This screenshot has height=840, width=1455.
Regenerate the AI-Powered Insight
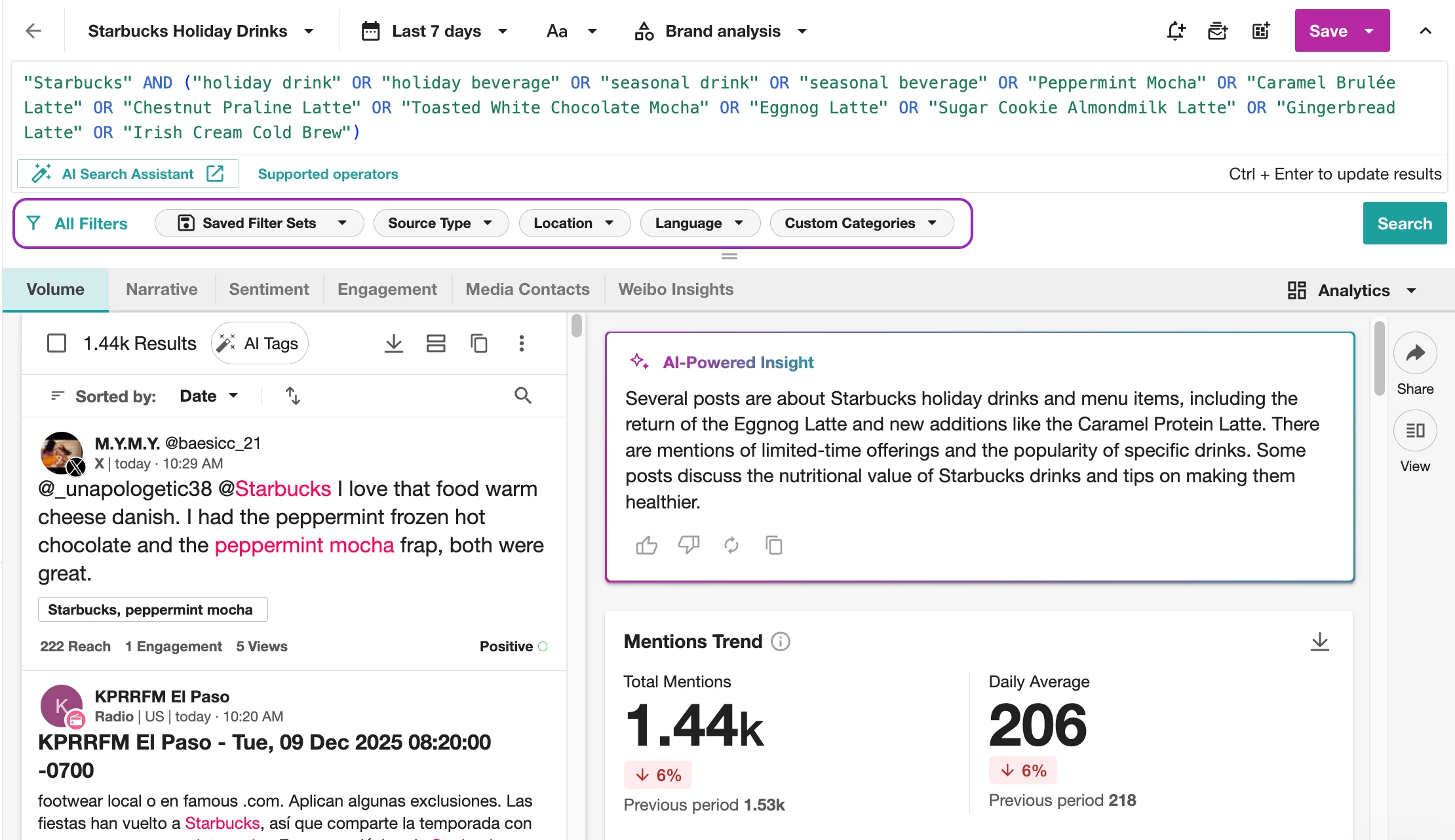click(731, 545)
